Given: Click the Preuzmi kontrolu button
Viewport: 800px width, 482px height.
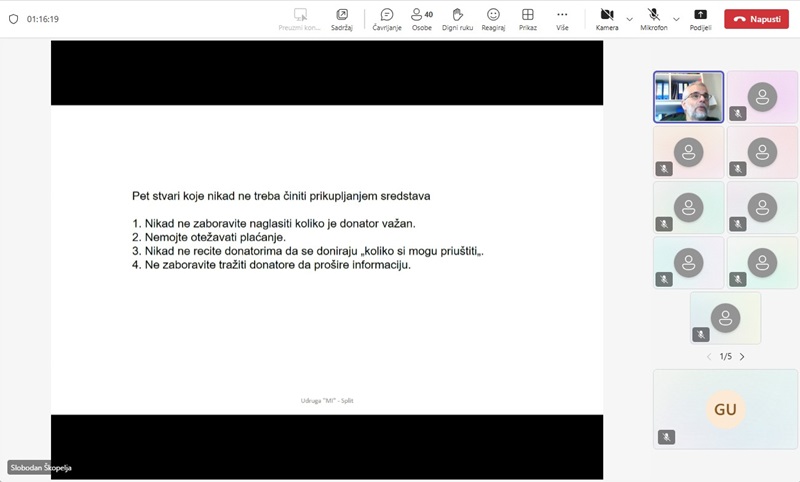Looking at the screenshot, I should click(299, 19).
